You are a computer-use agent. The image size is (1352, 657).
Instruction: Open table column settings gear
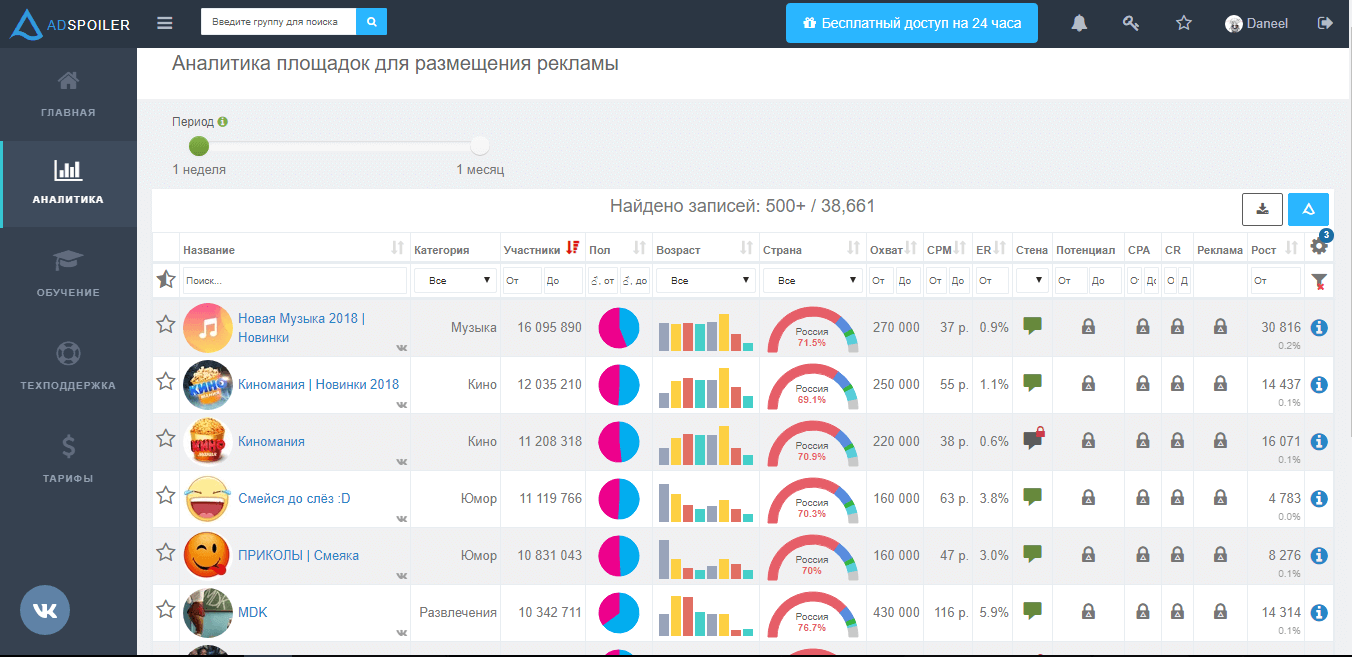1319,247
